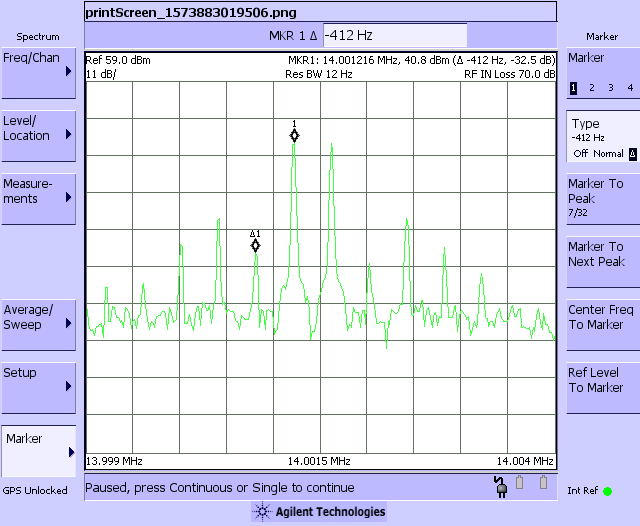Select the Marker menu on the left
The image size is (640, 526).
coord(39,451)
